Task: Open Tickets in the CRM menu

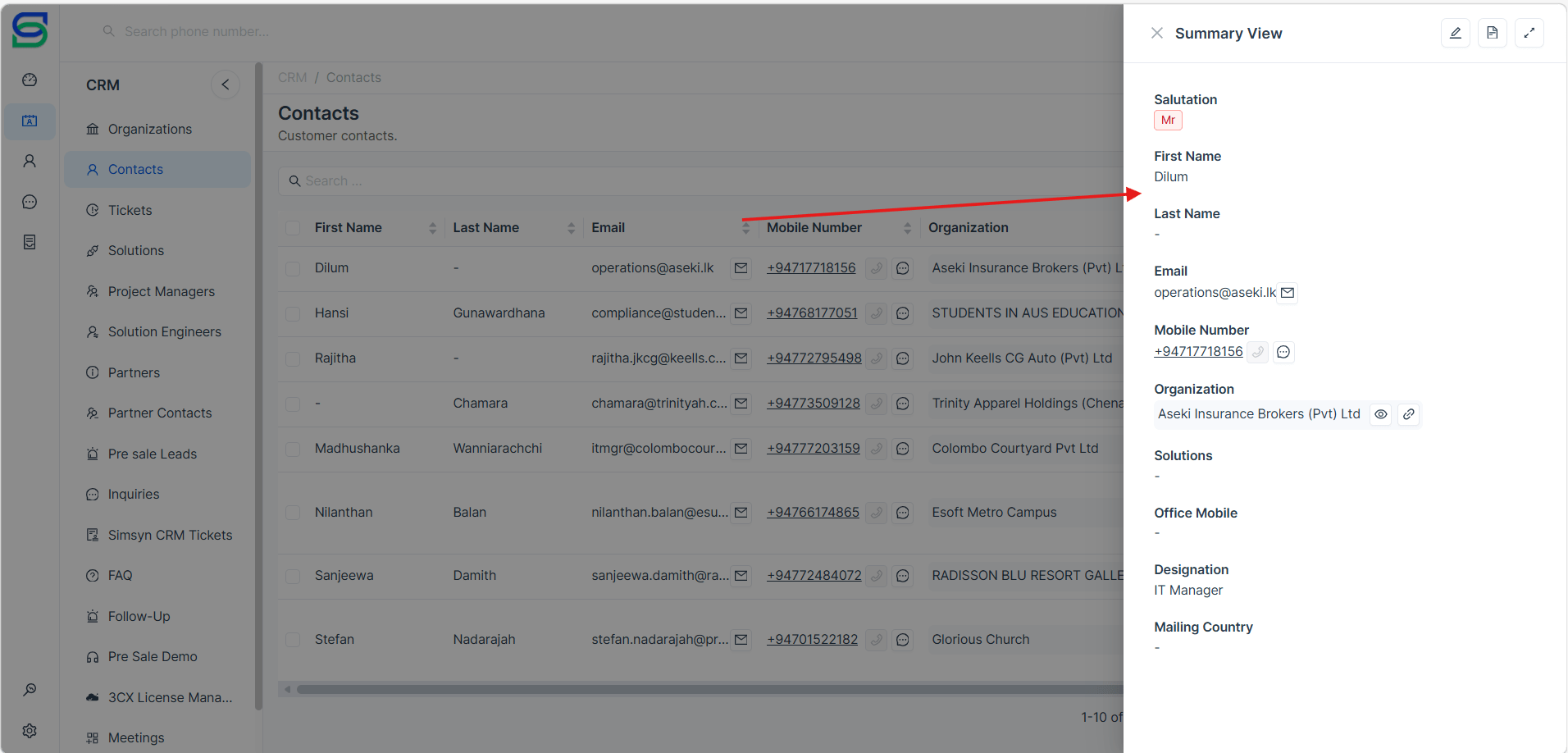Action: pos(130,210)
